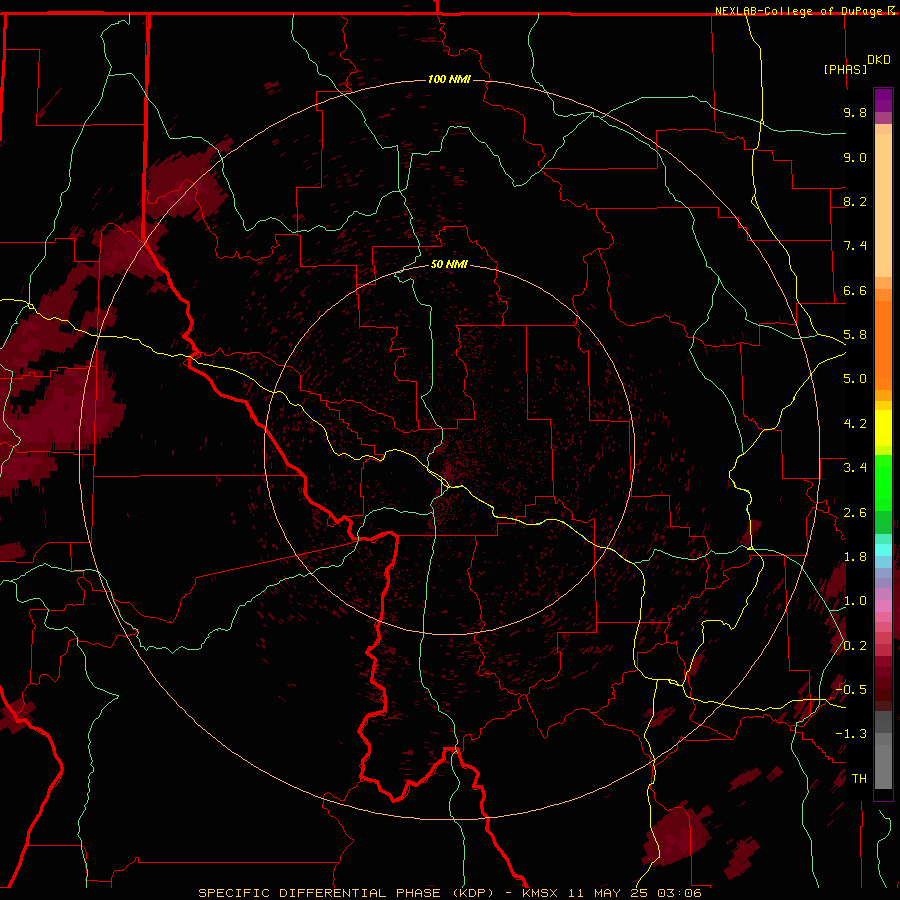Click the -0.5 legend value
This screenshot has height=900, width=900.
[x=851, y=690]
